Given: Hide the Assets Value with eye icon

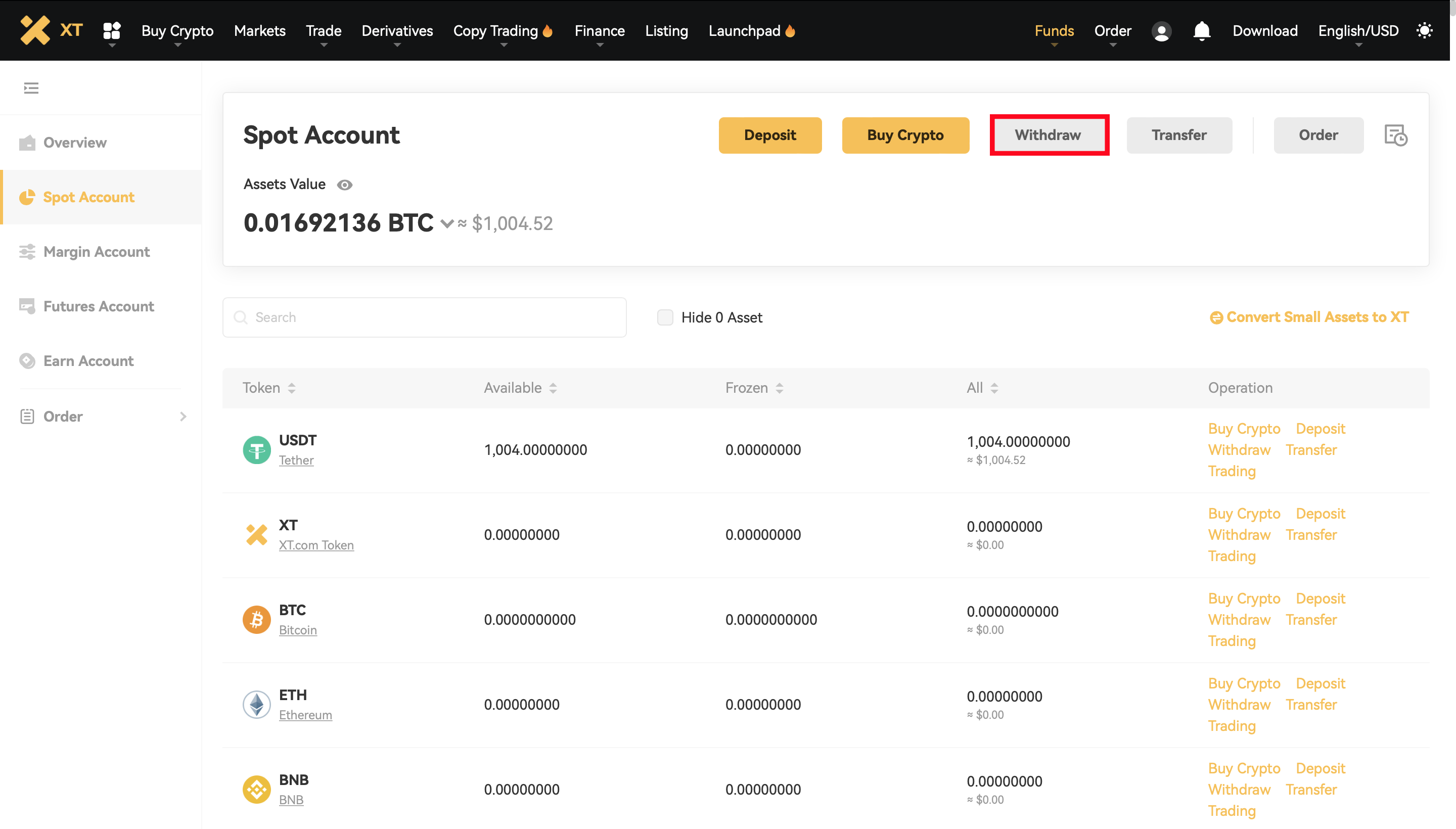Looking at the screenshot, I should [x=344, y=185].
